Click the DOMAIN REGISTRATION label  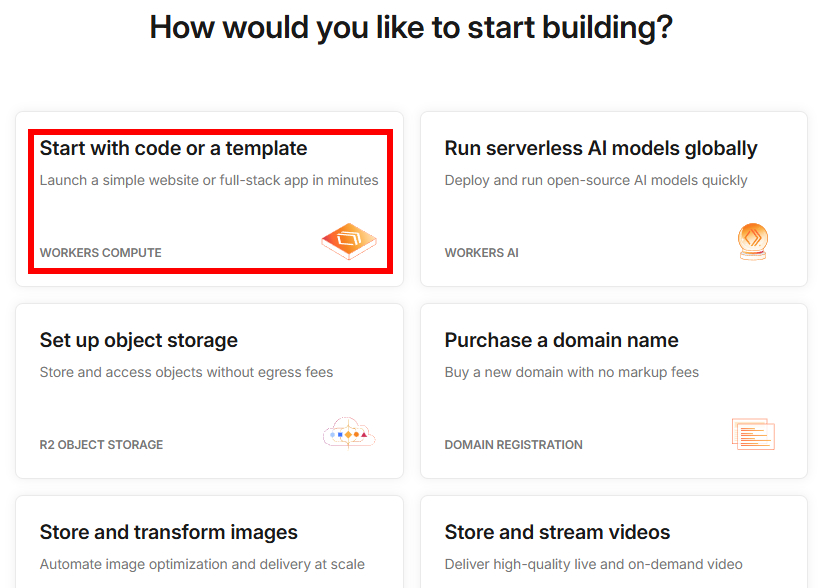(x=513, y=445)
